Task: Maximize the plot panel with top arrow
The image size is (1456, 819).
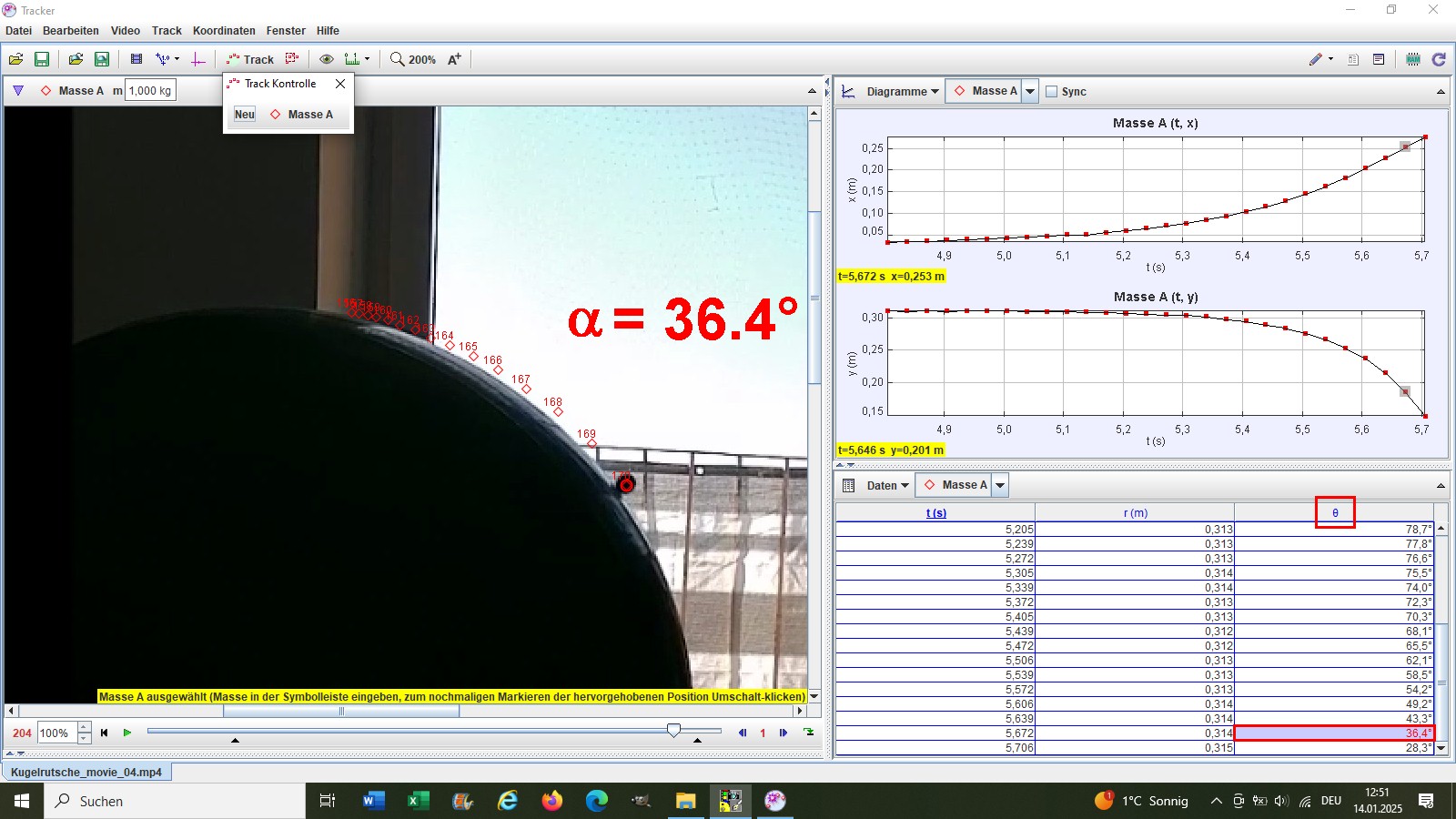Action: tap(1441, 92)
